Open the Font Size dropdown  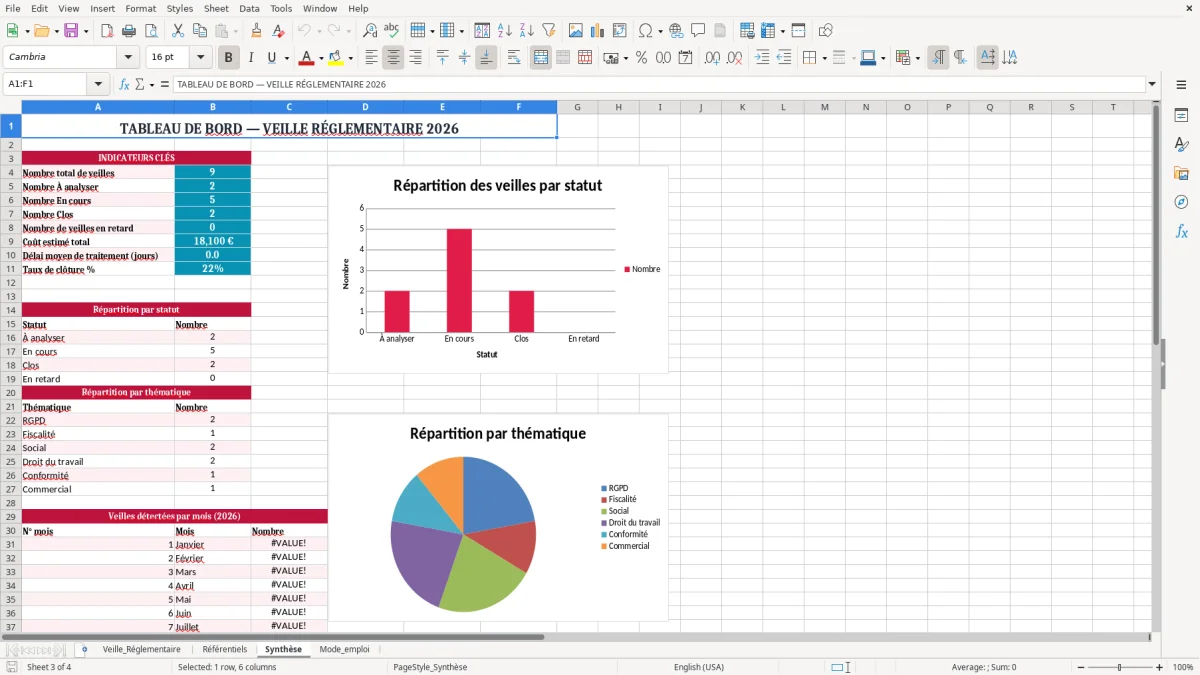[x=201, y=57]
